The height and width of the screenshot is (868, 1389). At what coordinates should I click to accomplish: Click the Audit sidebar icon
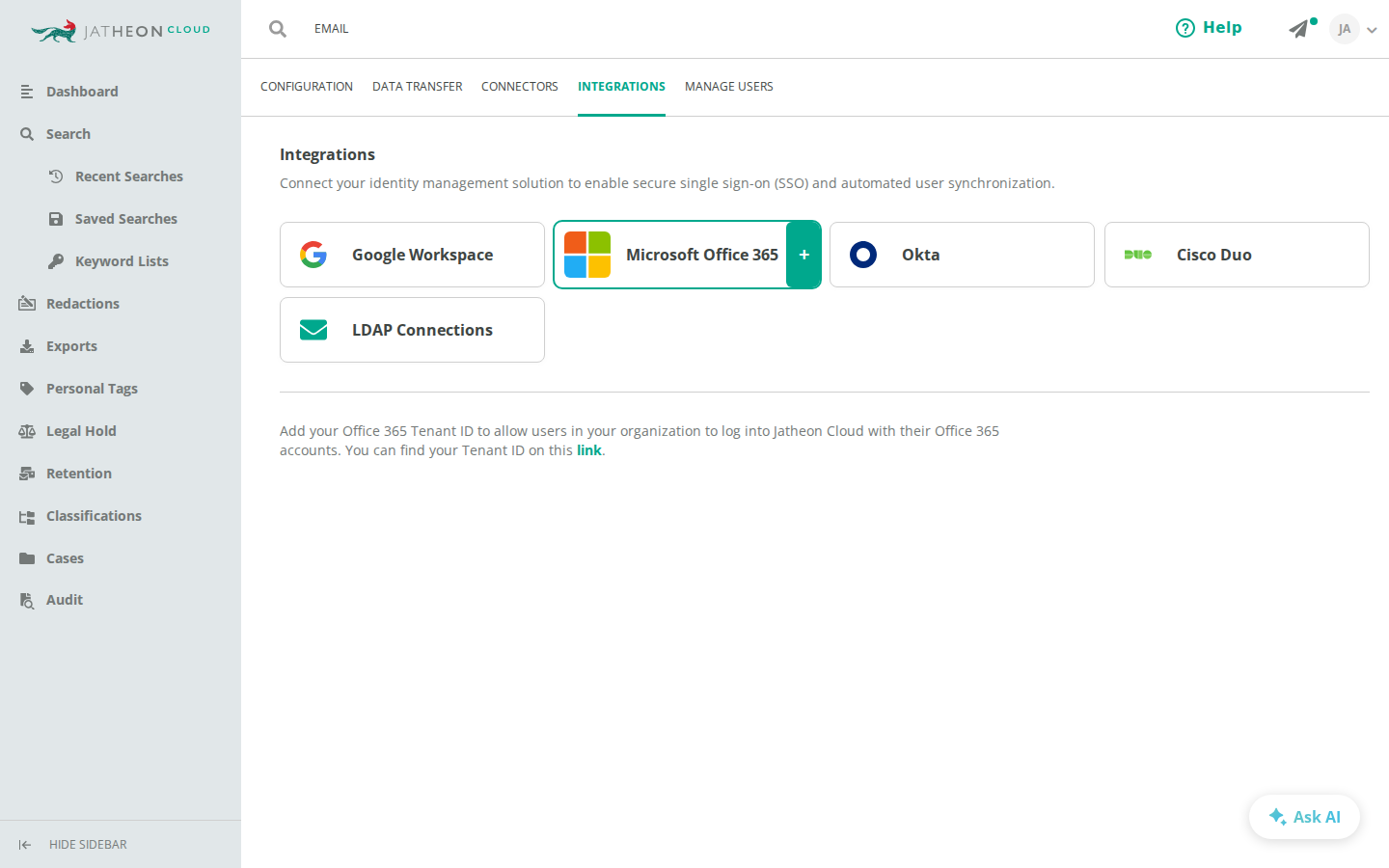point(27,600)
